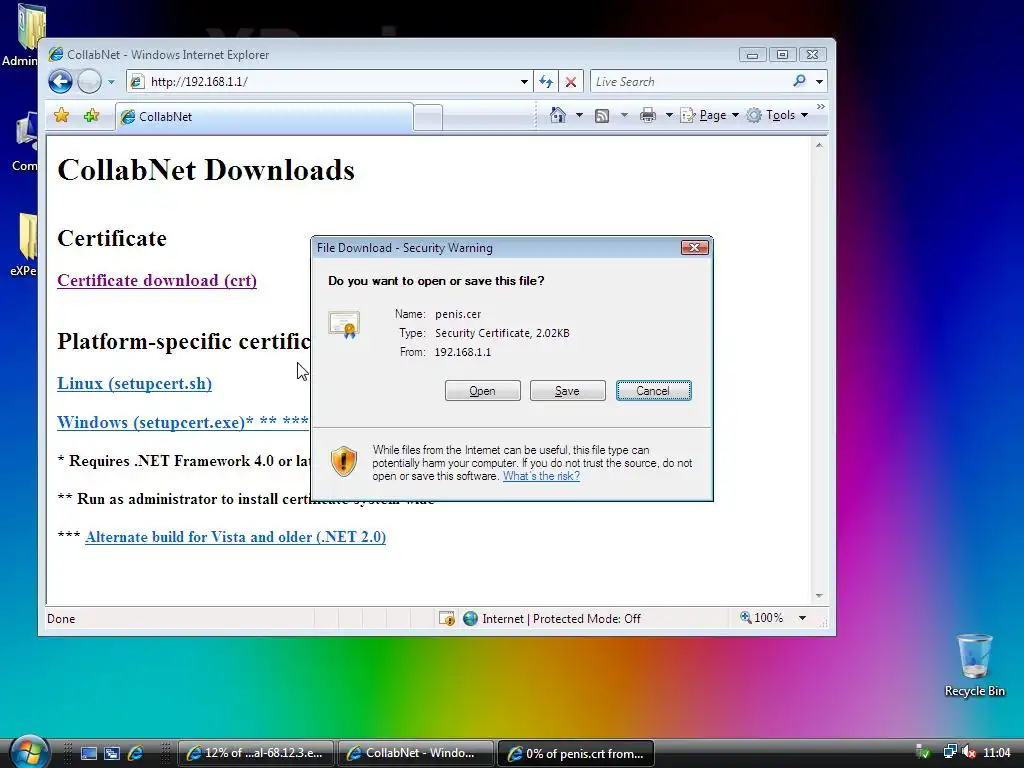Select the eXPe folder desktop icon

pos(24,245)
